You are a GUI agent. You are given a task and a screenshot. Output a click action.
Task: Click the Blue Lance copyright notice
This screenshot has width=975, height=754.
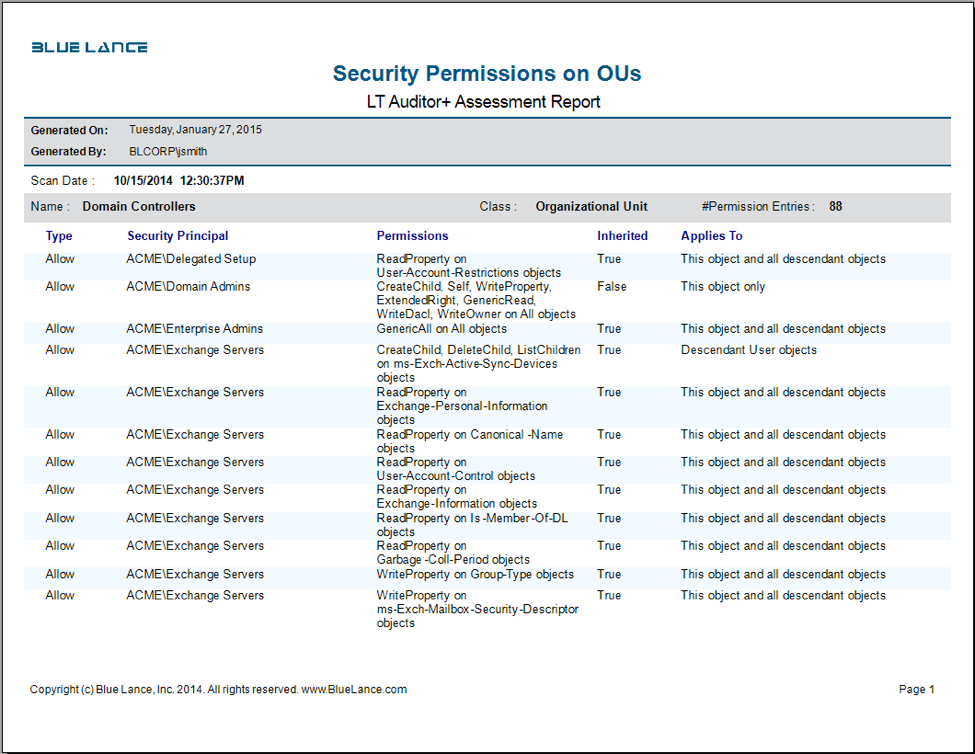click(x=218, y=689)
